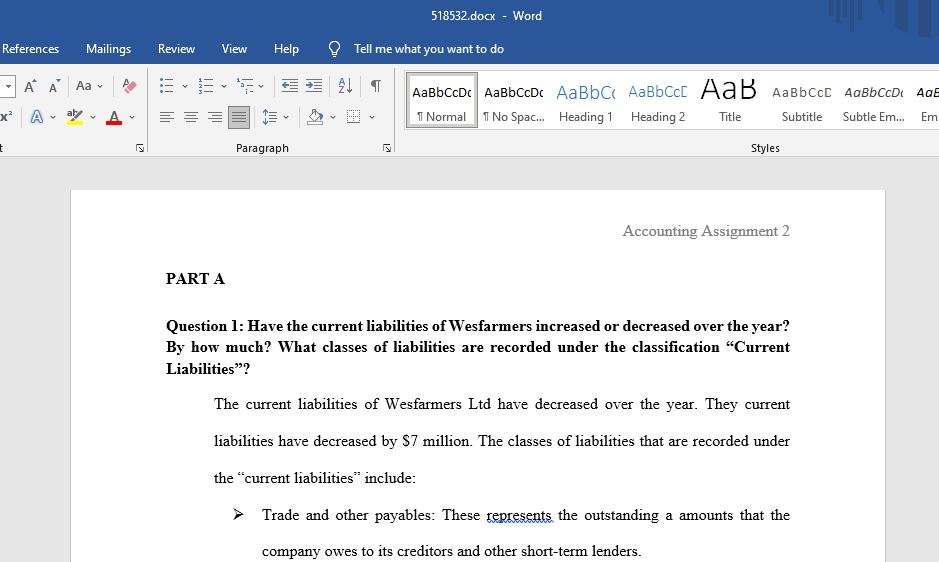Open the Text Effects dropdown arrow
939x562 pixels.
[53, 117]
